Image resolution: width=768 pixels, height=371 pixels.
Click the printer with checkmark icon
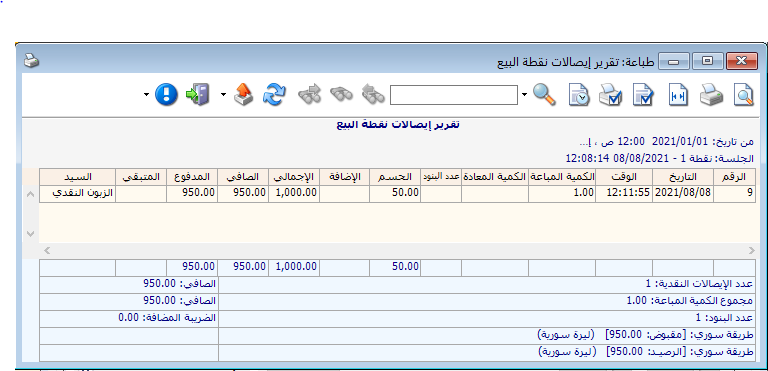pyautogui.click(x=610, y=95)
